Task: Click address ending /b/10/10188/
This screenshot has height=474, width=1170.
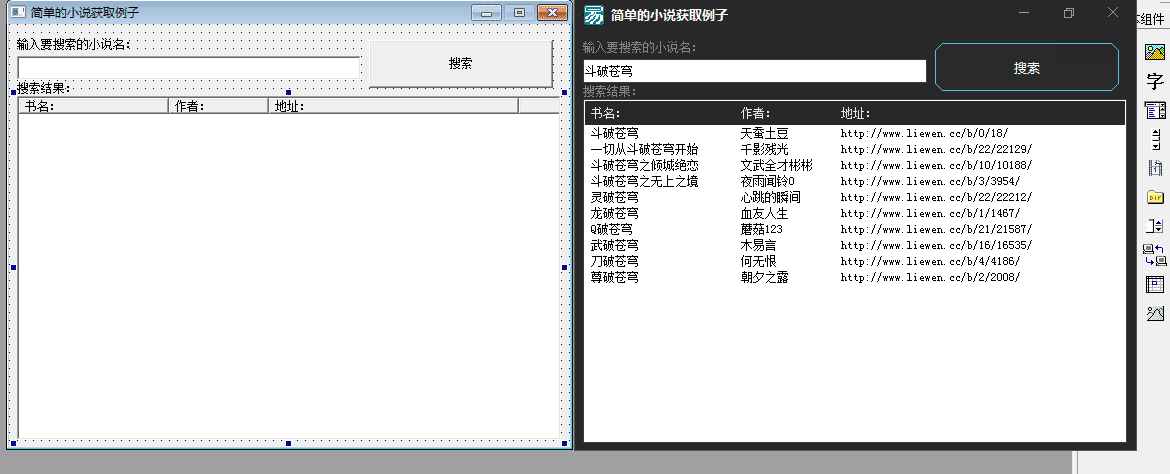Action: click(936, 165)
